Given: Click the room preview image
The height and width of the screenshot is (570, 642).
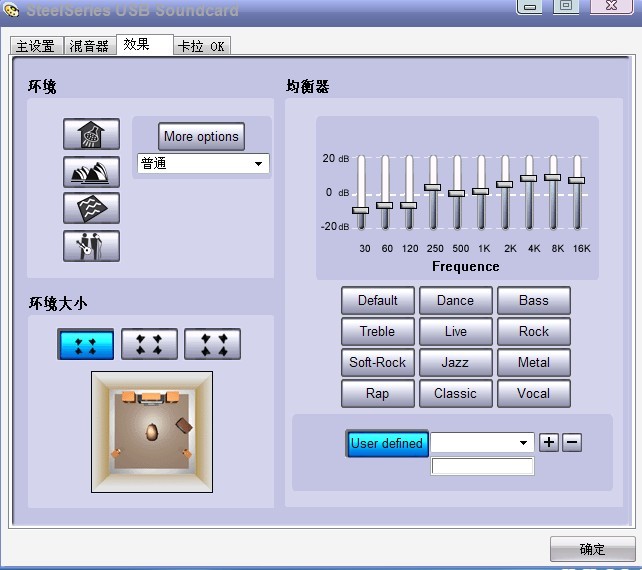Looking at the screenshot, I should point(151,432).
